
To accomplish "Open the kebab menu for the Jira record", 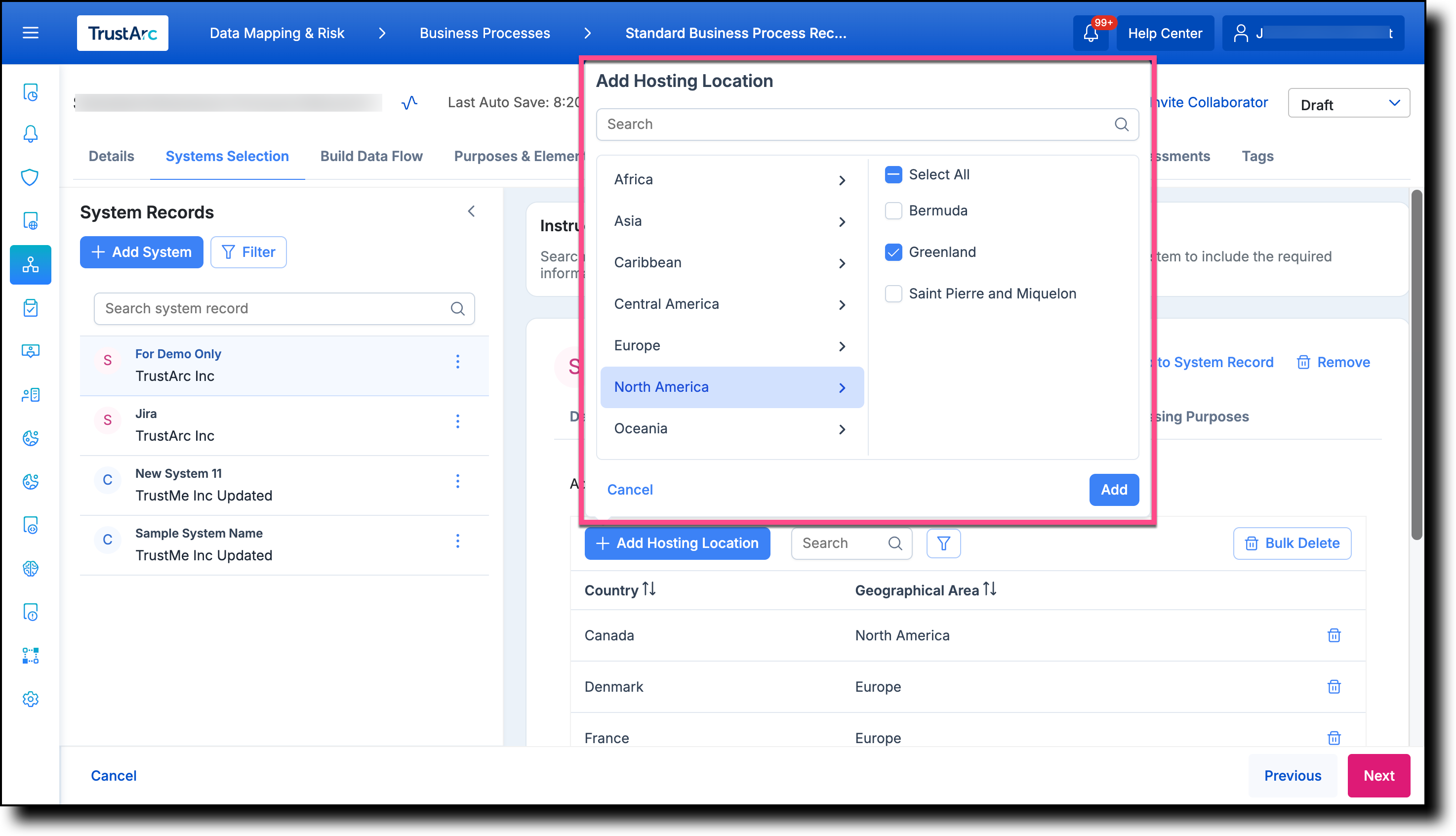I will click(457, 422).
